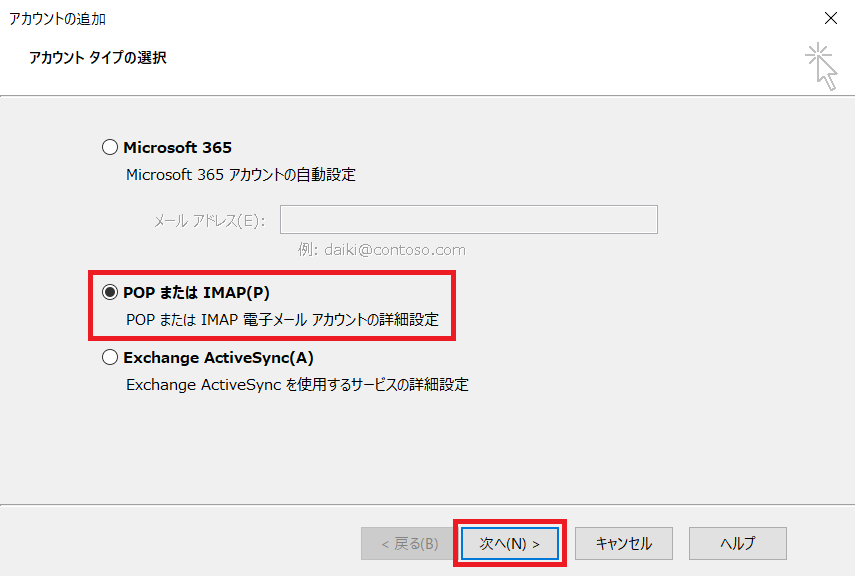The image size is (855, 576).
Task: Select the POP または IMAP radio button
Action: tap(110, 293)
